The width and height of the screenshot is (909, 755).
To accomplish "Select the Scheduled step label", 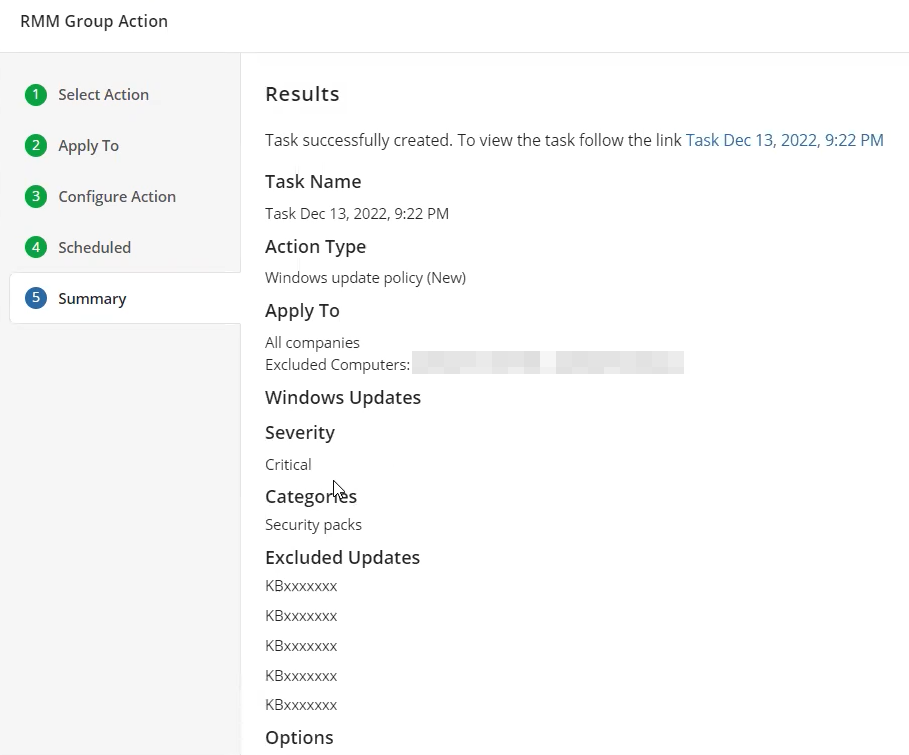I will (94, 248).
